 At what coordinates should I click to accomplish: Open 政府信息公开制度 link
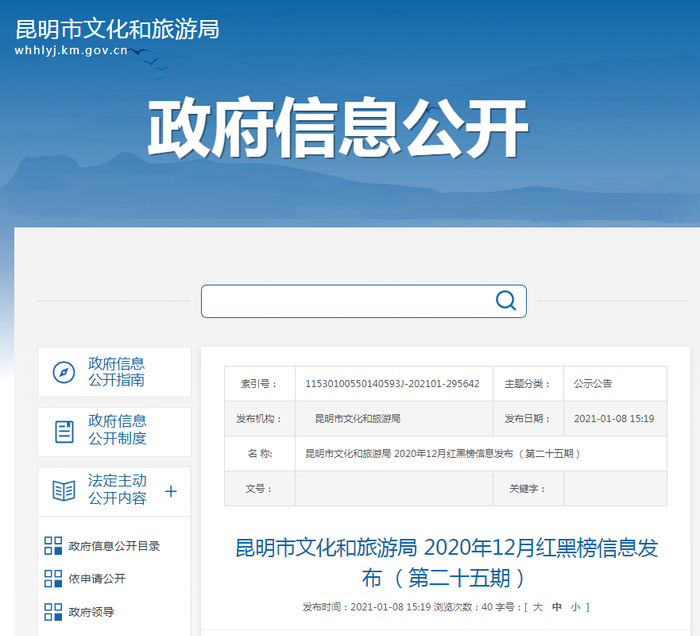[x=117, y=429]
